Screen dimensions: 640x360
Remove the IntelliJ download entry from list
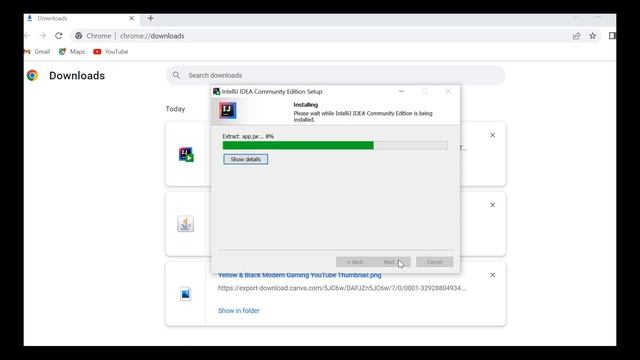pos(493,135)
